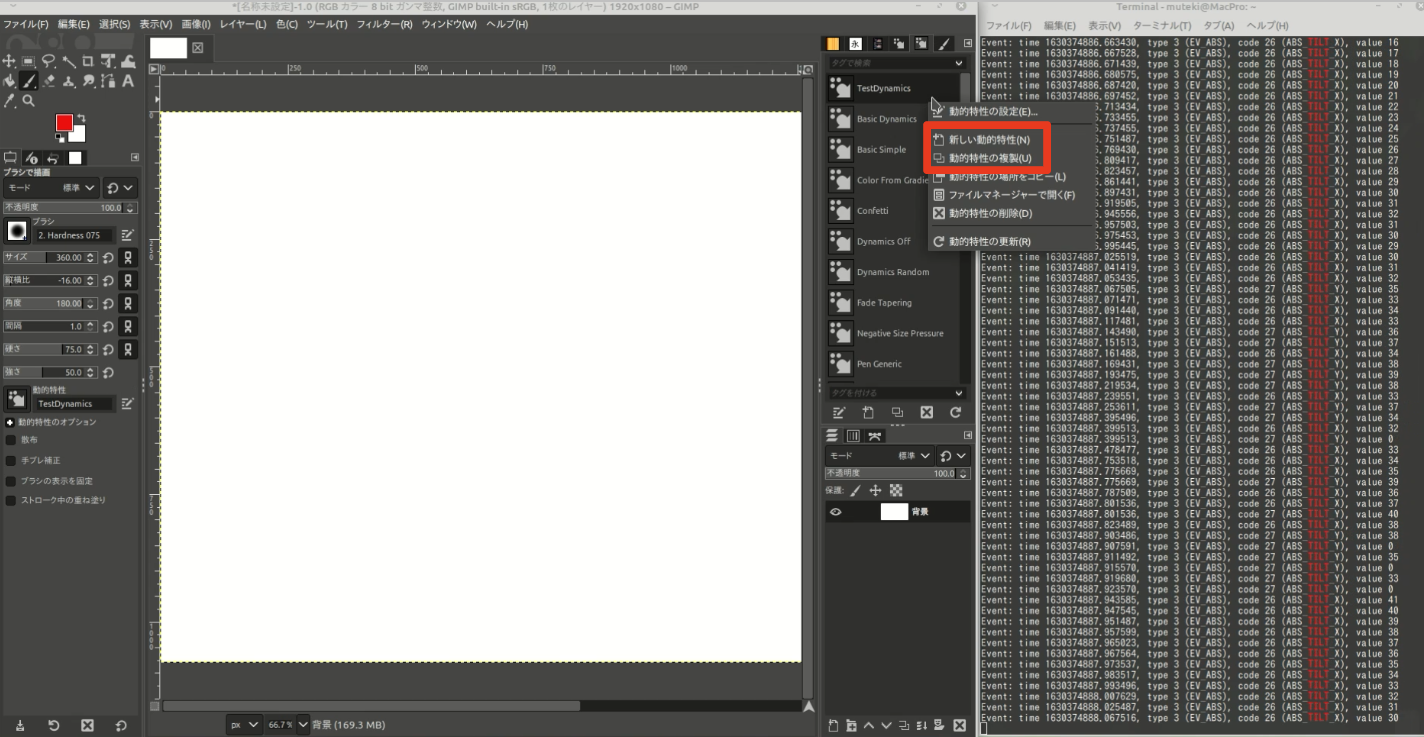Expand 動的特性のオプション section
Image resolution: width=1424 pixels, height=737 pixels.
click(10, 422)
